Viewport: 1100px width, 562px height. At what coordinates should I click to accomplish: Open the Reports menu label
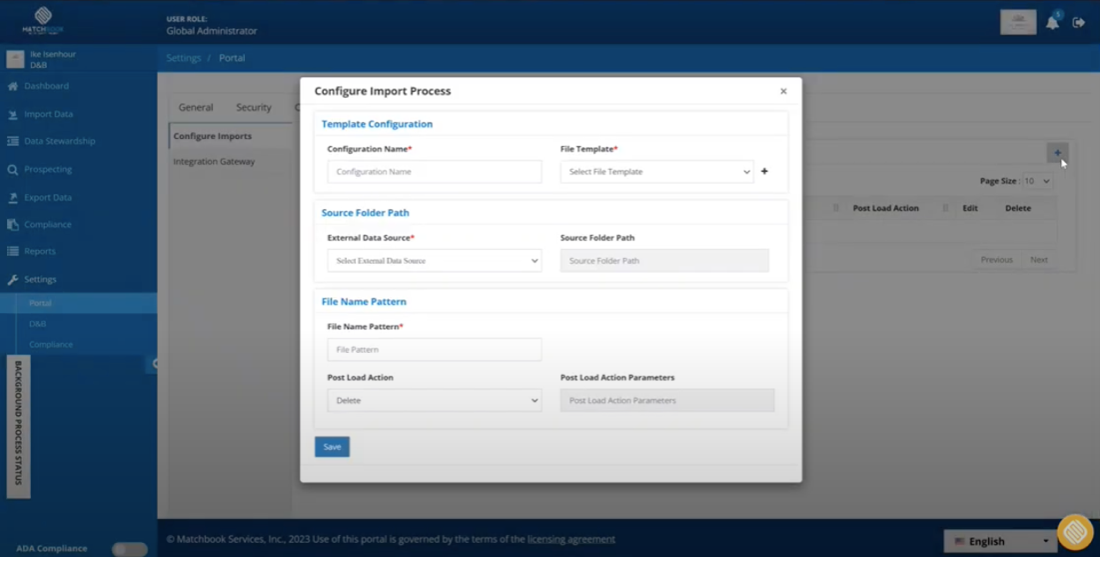tap(39, 251)
